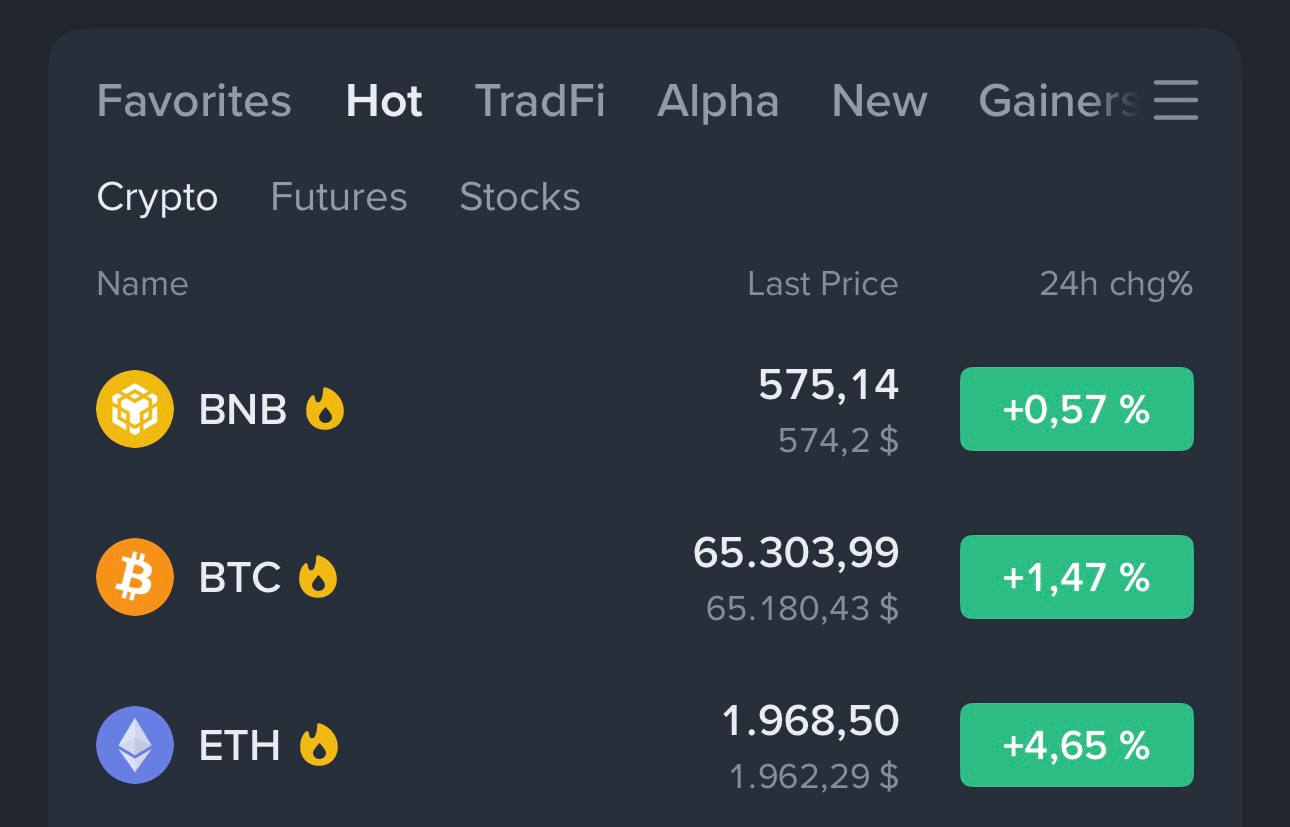Sort by 24h chg% column header
The image size is (1290, 827).
point(1116,284)
